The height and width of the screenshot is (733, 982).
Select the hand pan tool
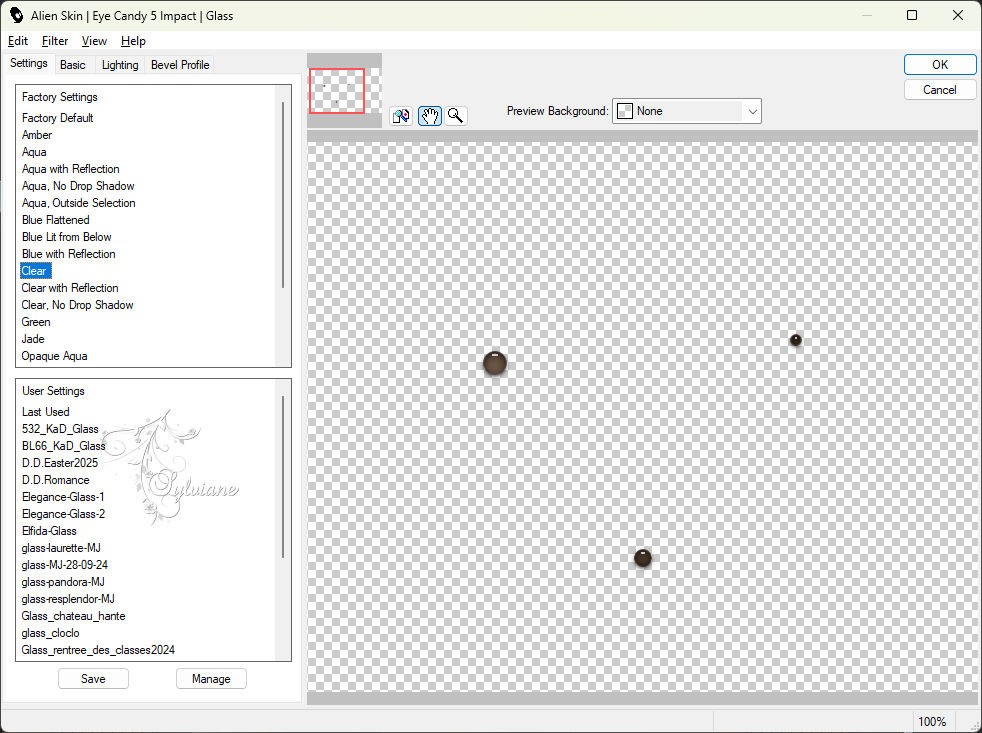(430, 116)
